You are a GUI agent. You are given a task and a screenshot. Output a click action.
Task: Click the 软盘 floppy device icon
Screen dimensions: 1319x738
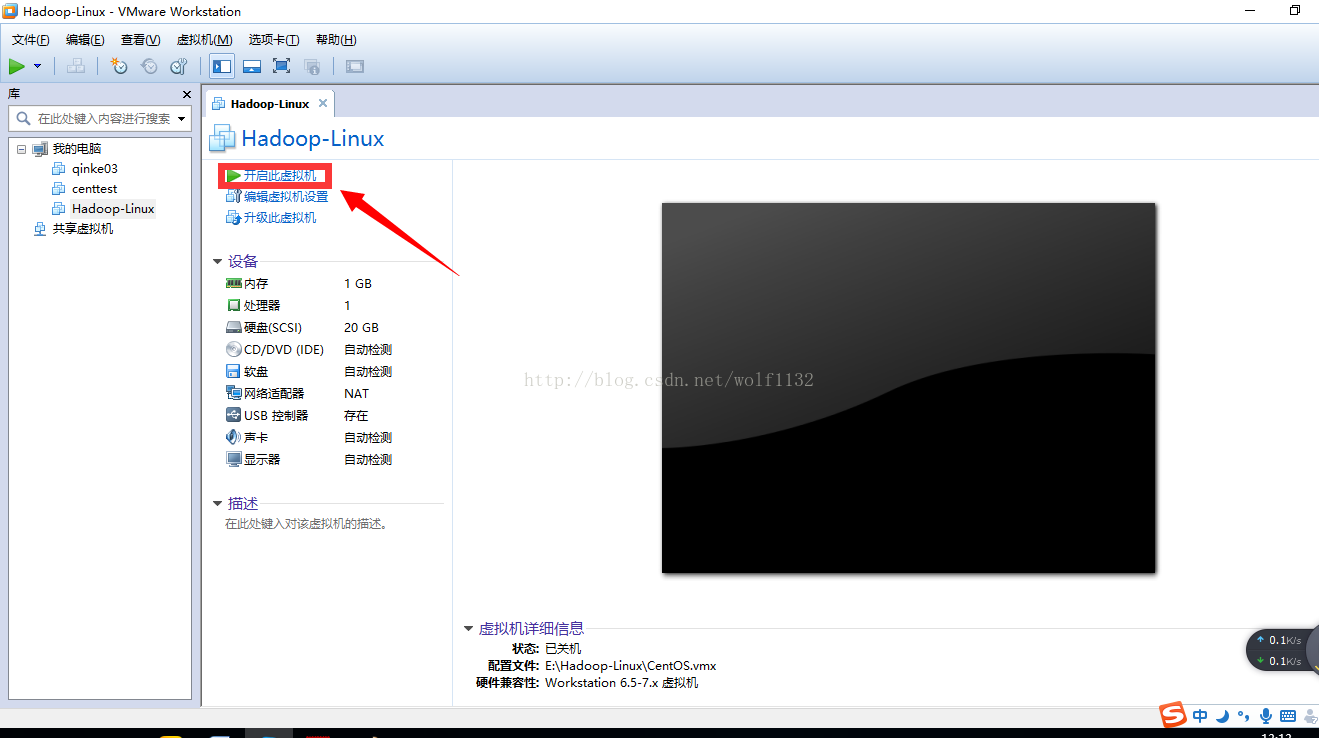[234, 372]
